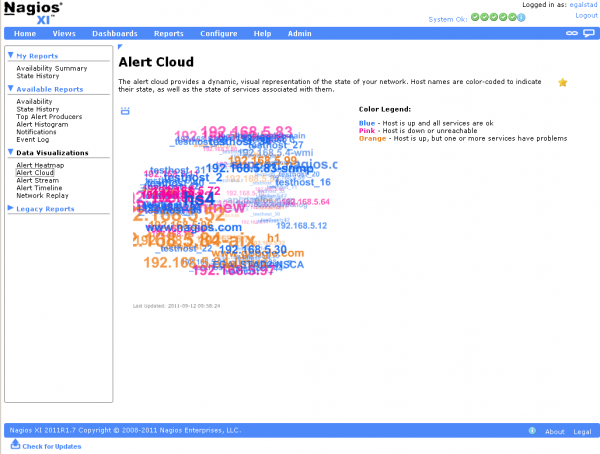Collapse the My Reports section
The height and width of the screenshot is (454, 600).
(10, 56)
